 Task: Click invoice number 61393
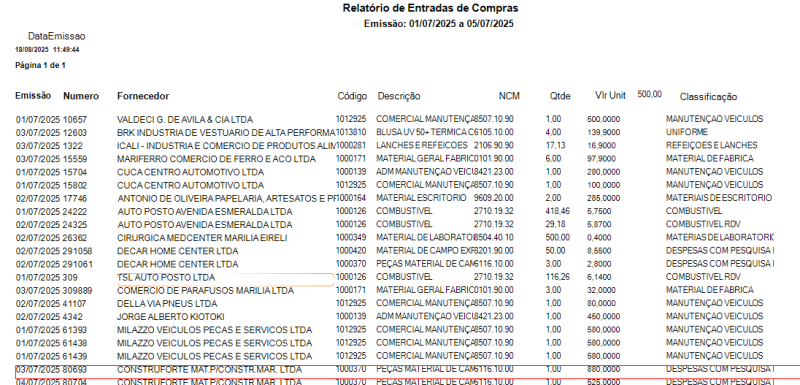[75, 330]
